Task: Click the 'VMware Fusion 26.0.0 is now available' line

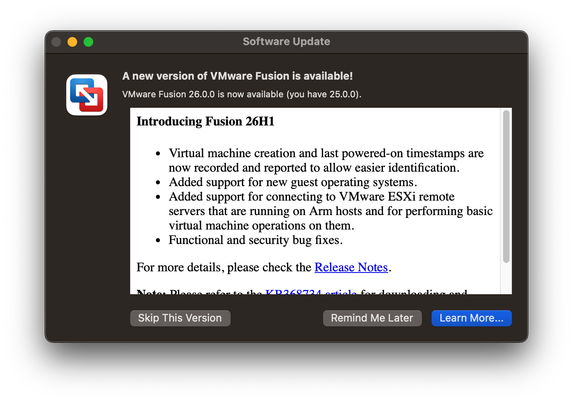Action: (242, 94)
